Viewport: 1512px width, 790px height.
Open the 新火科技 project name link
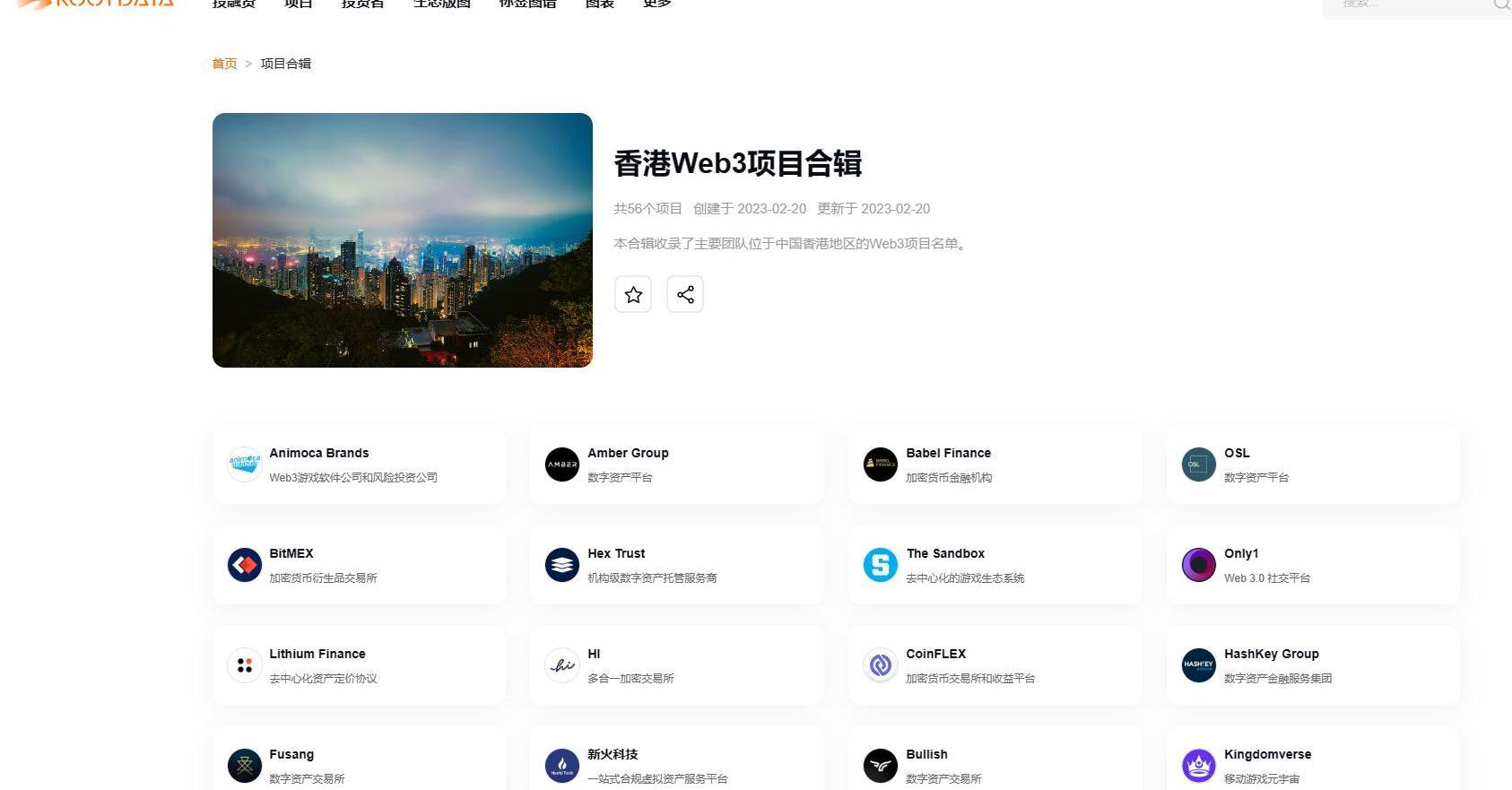tap(613, 754)
